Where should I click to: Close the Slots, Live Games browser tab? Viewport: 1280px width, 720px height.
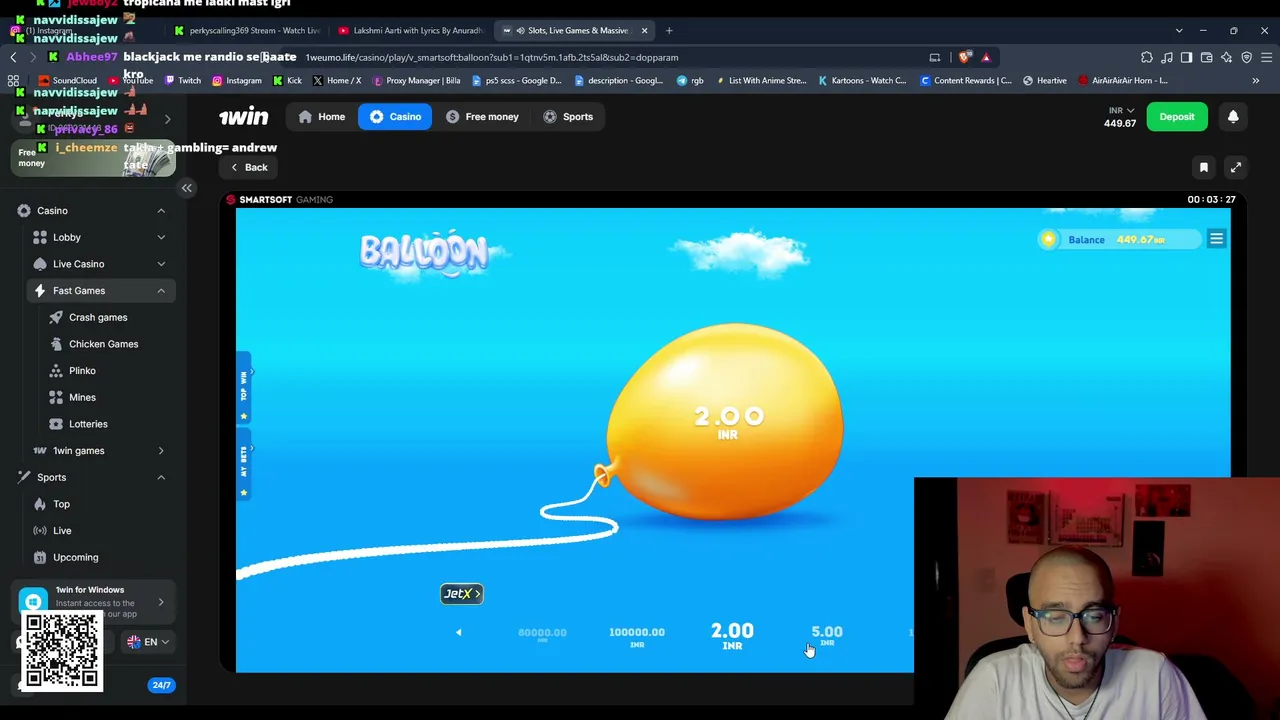644,31
